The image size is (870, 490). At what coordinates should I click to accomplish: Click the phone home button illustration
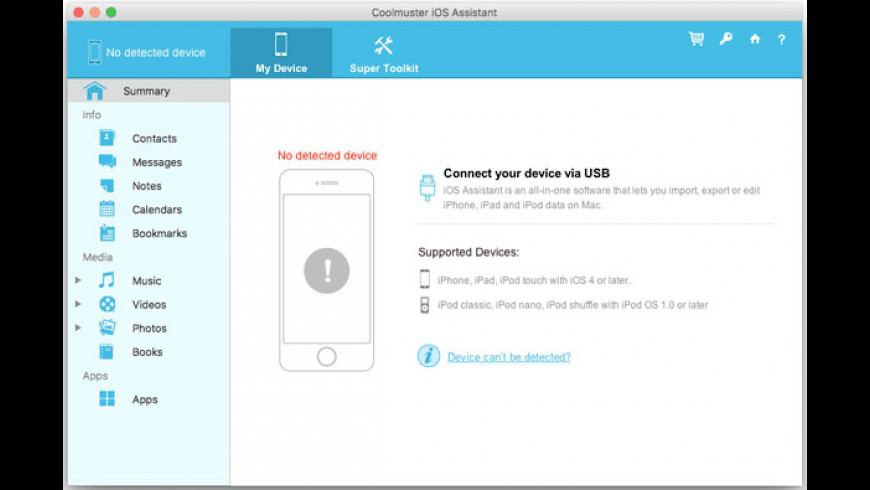coord(327,356)
